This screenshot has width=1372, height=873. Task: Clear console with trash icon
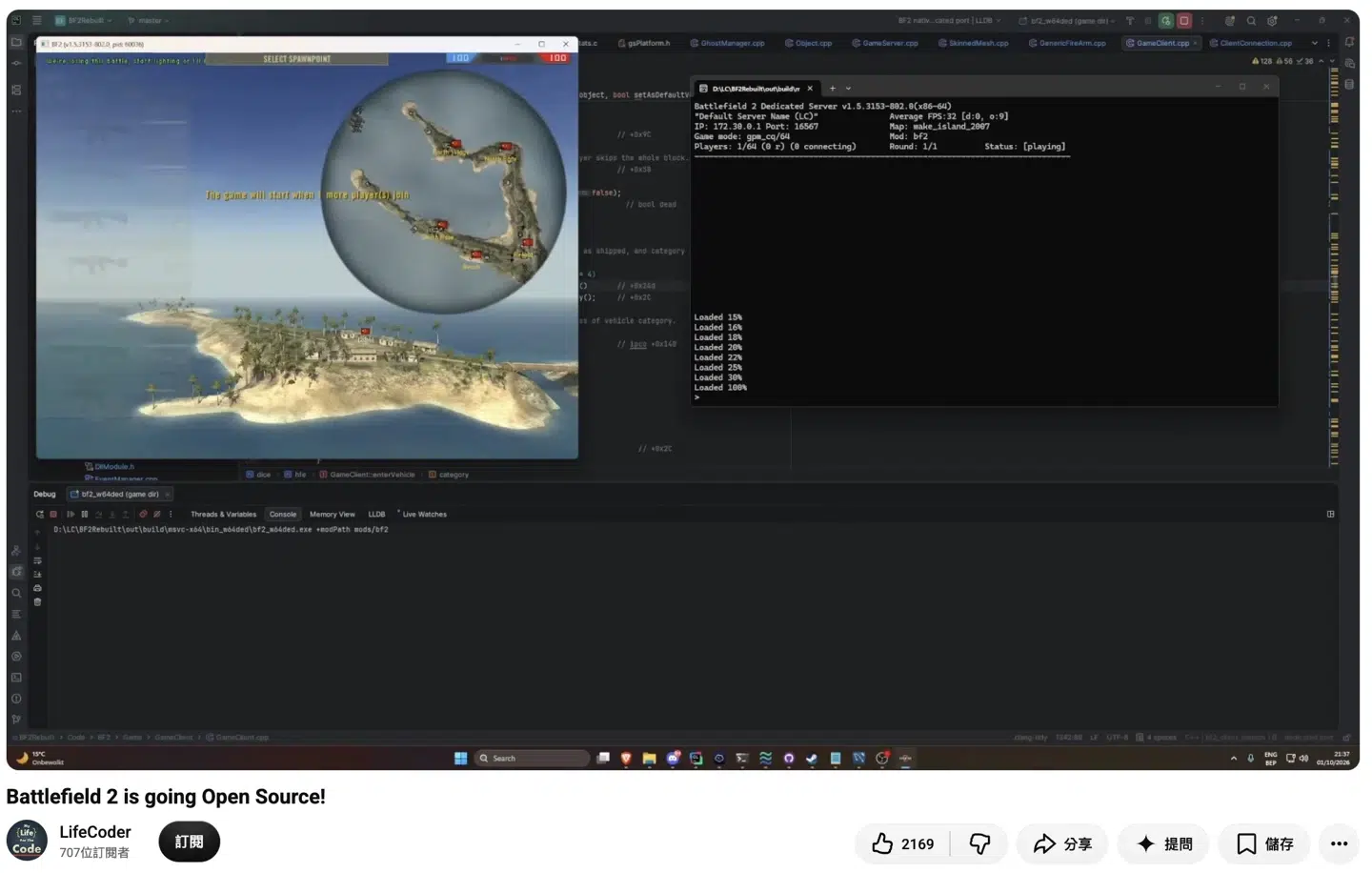(x=37, y=601)
